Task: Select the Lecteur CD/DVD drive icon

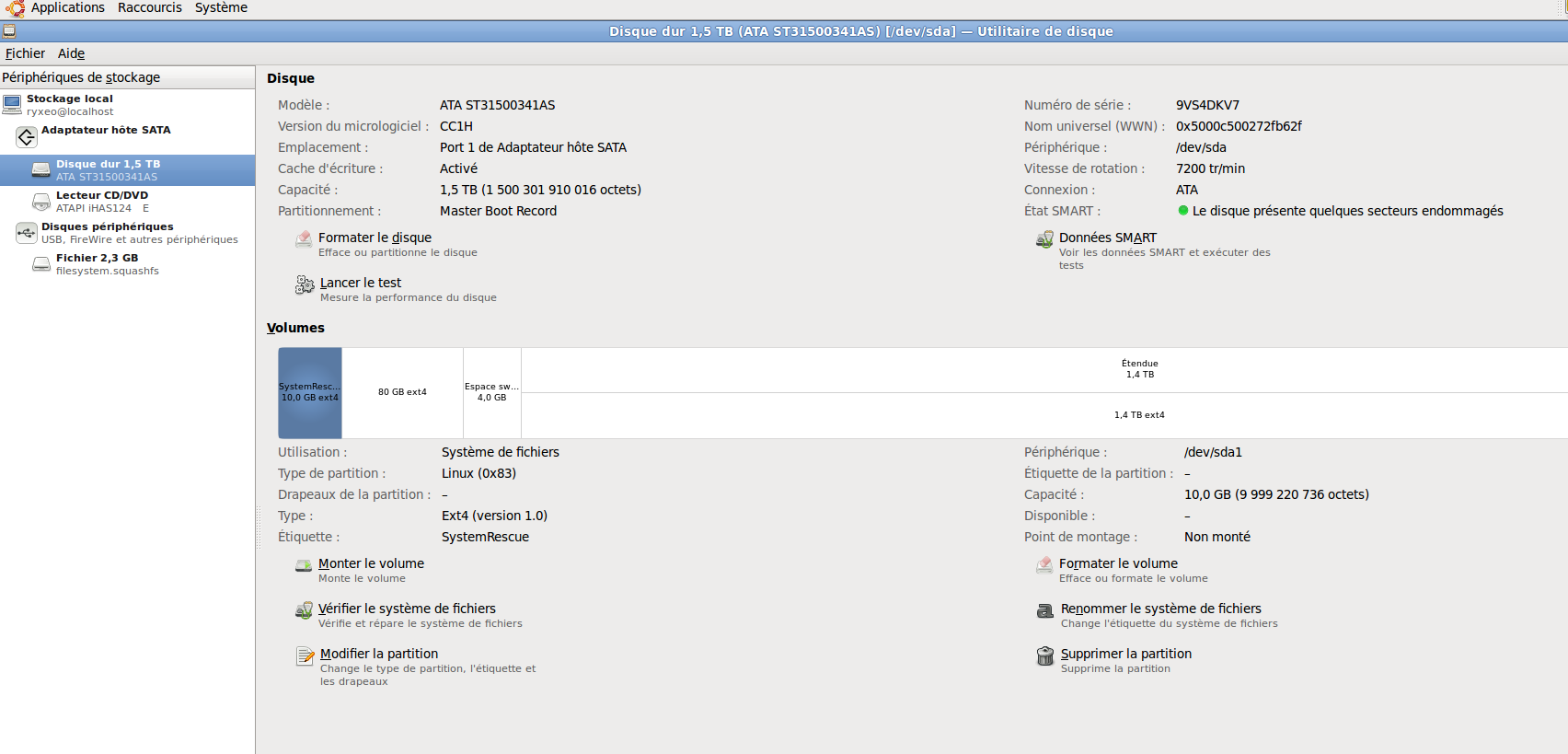Action: tap(41, 202)
